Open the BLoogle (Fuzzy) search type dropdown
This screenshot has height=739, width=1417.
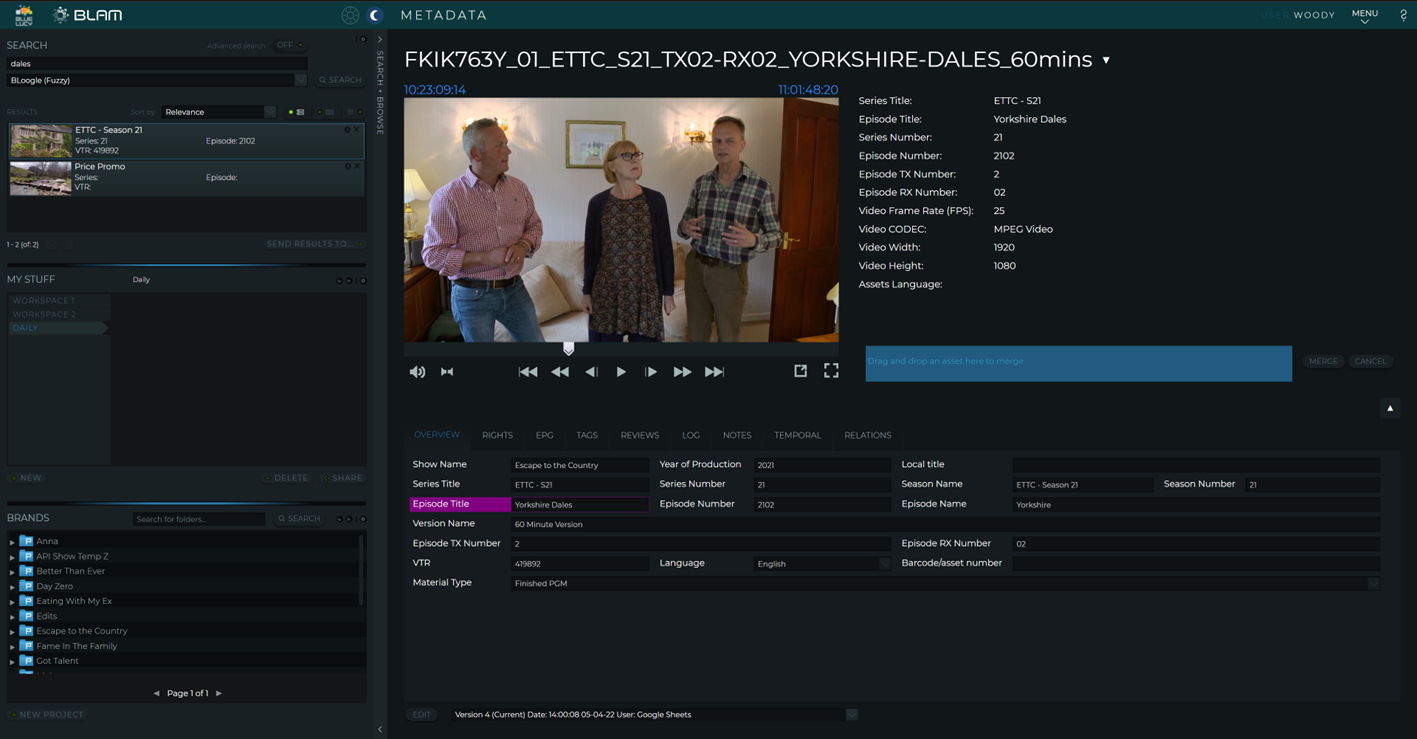(x=300, y=80)
